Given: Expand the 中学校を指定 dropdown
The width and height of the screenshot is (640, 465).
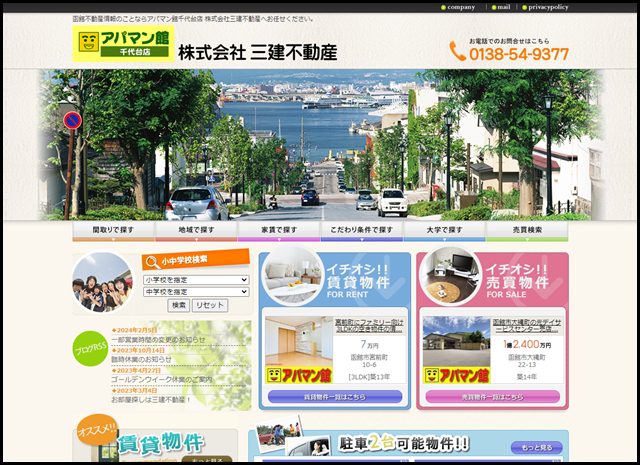Looking at the screenshot, I should click(196, 292).
